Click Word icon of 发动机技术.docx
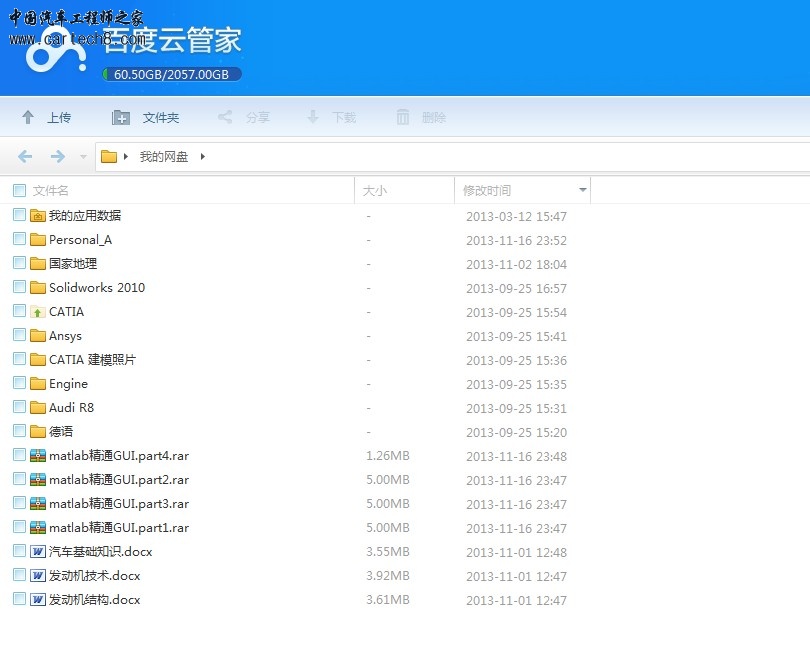Viewport: 810px width, 653px height. tap(38, 575)
